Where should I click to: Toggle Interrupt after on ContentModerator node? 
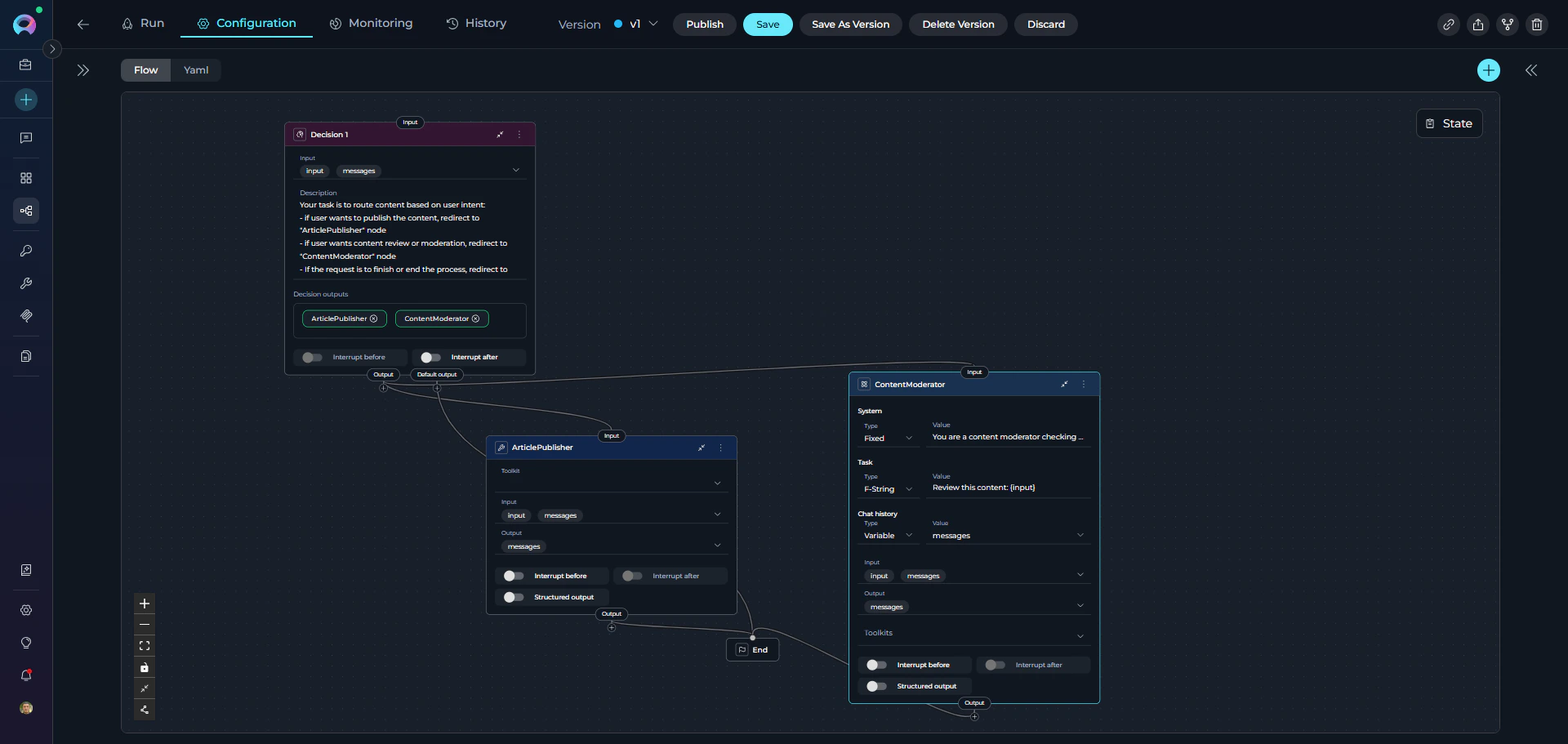click(996, 665)
